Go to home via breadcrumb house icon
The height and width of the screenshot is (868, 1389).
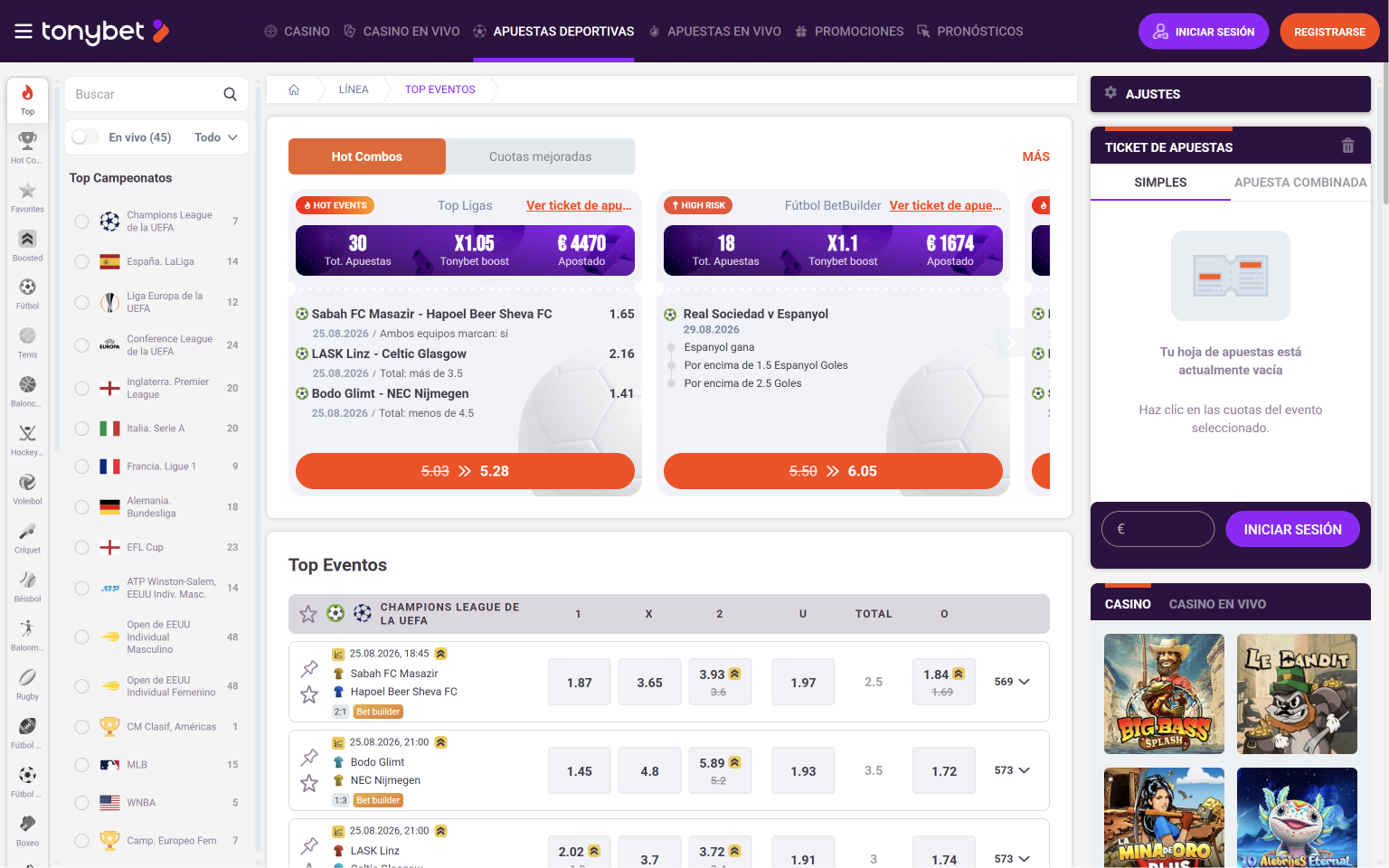click(x=294, y=90)
